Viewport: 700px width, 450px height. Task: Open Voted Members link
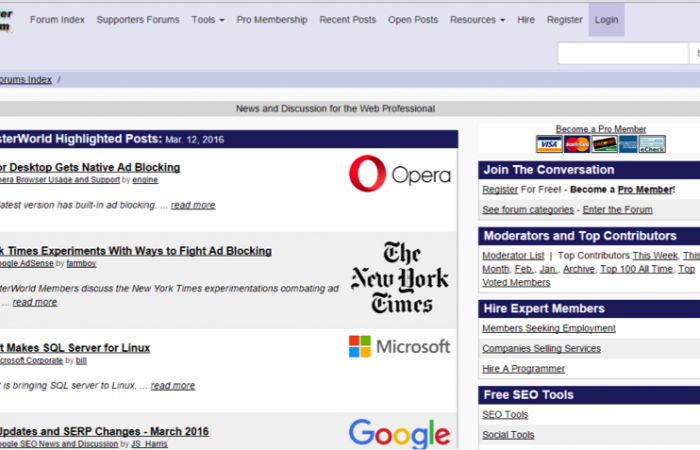coord(516,283)
